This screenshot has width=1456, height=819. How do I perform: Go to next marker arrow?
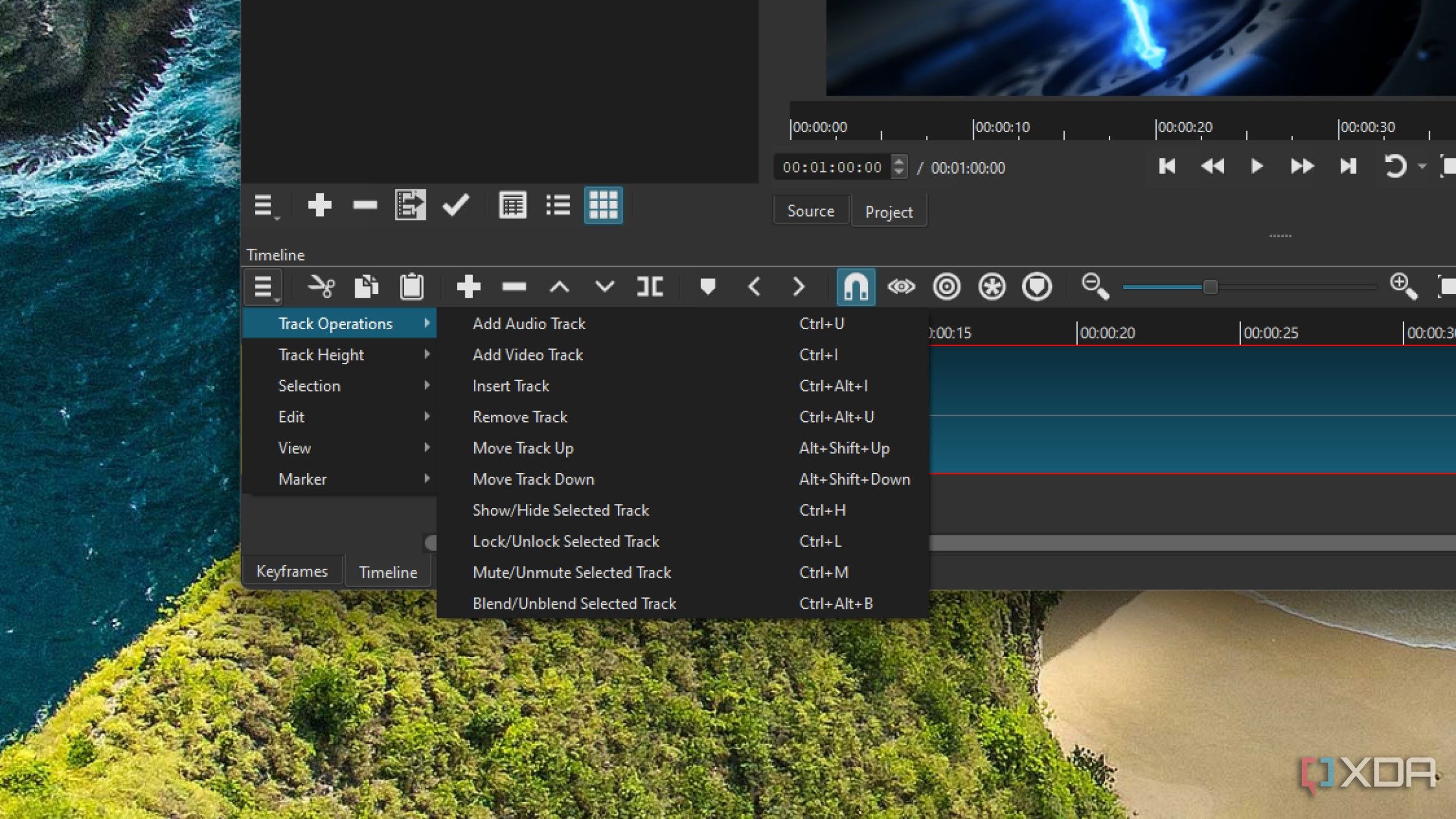[799, 287]
